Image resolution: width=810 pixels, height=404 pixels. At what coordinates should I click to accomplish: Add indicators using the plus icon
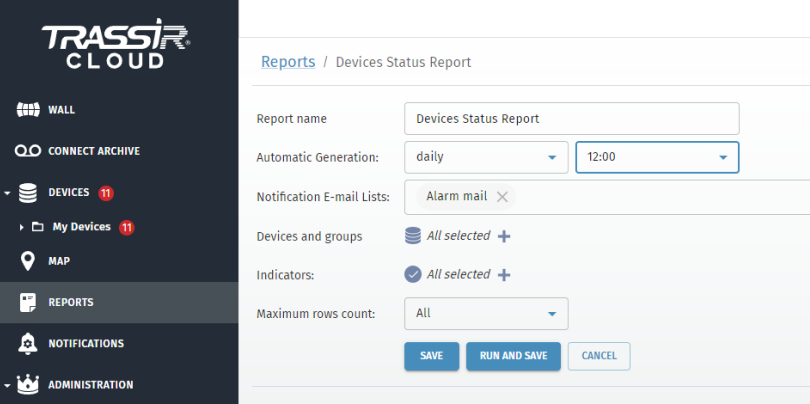coord(504,275)
